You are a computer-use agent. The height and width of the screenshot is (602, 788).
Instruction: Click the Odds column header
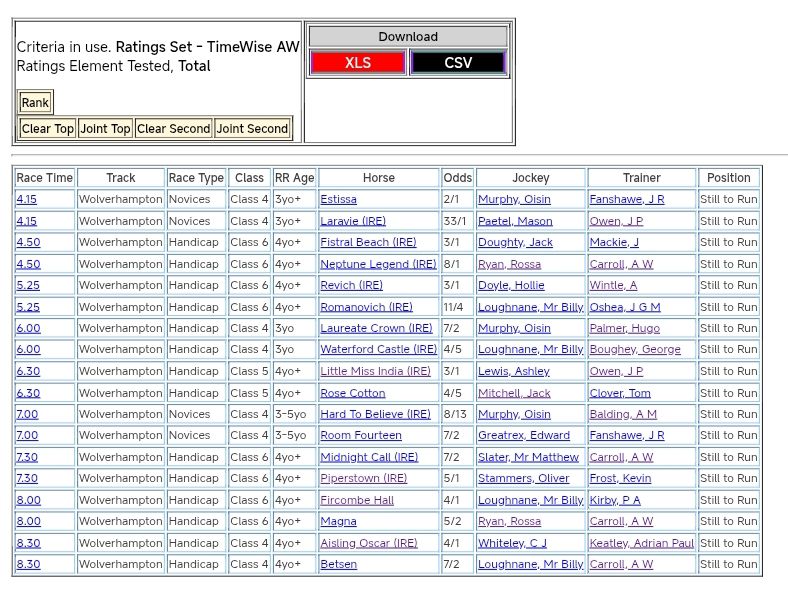coord(458,178)
